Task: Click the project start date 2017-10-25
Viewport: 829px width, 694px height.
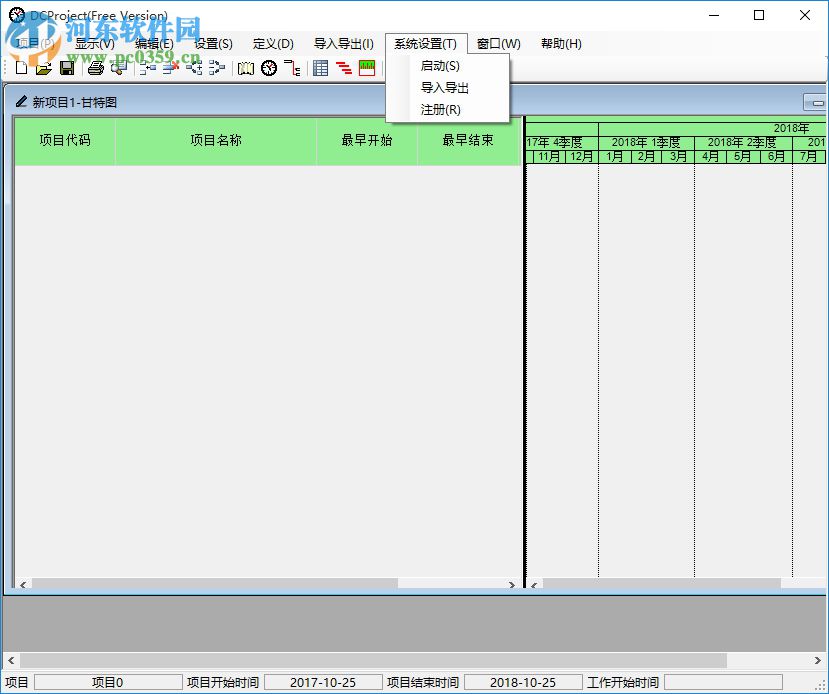Action: (x=322, y=681)
